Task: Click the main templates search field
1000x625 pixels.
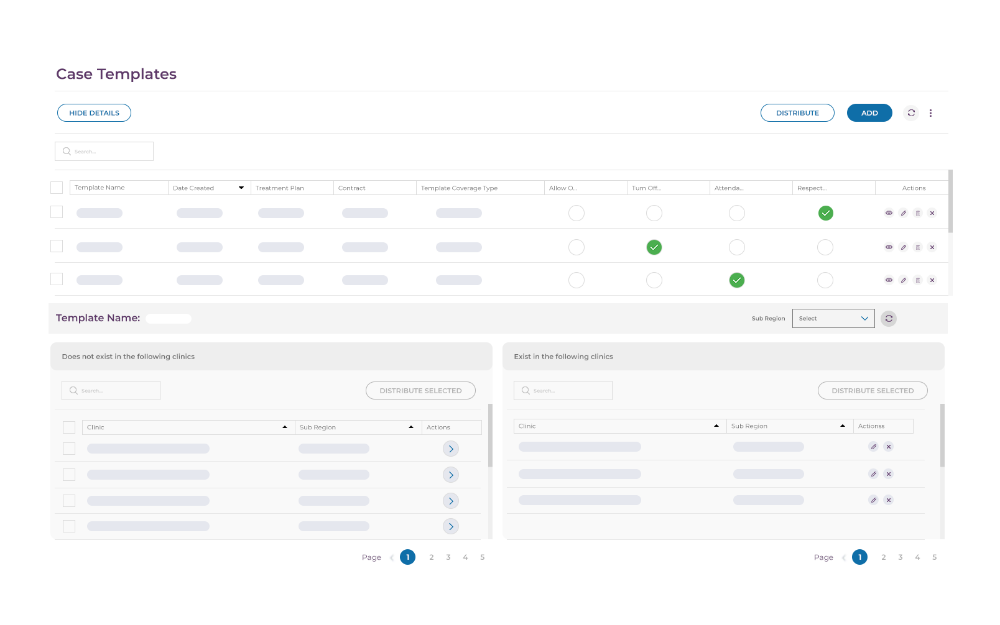Action: [x=104, y=151]
